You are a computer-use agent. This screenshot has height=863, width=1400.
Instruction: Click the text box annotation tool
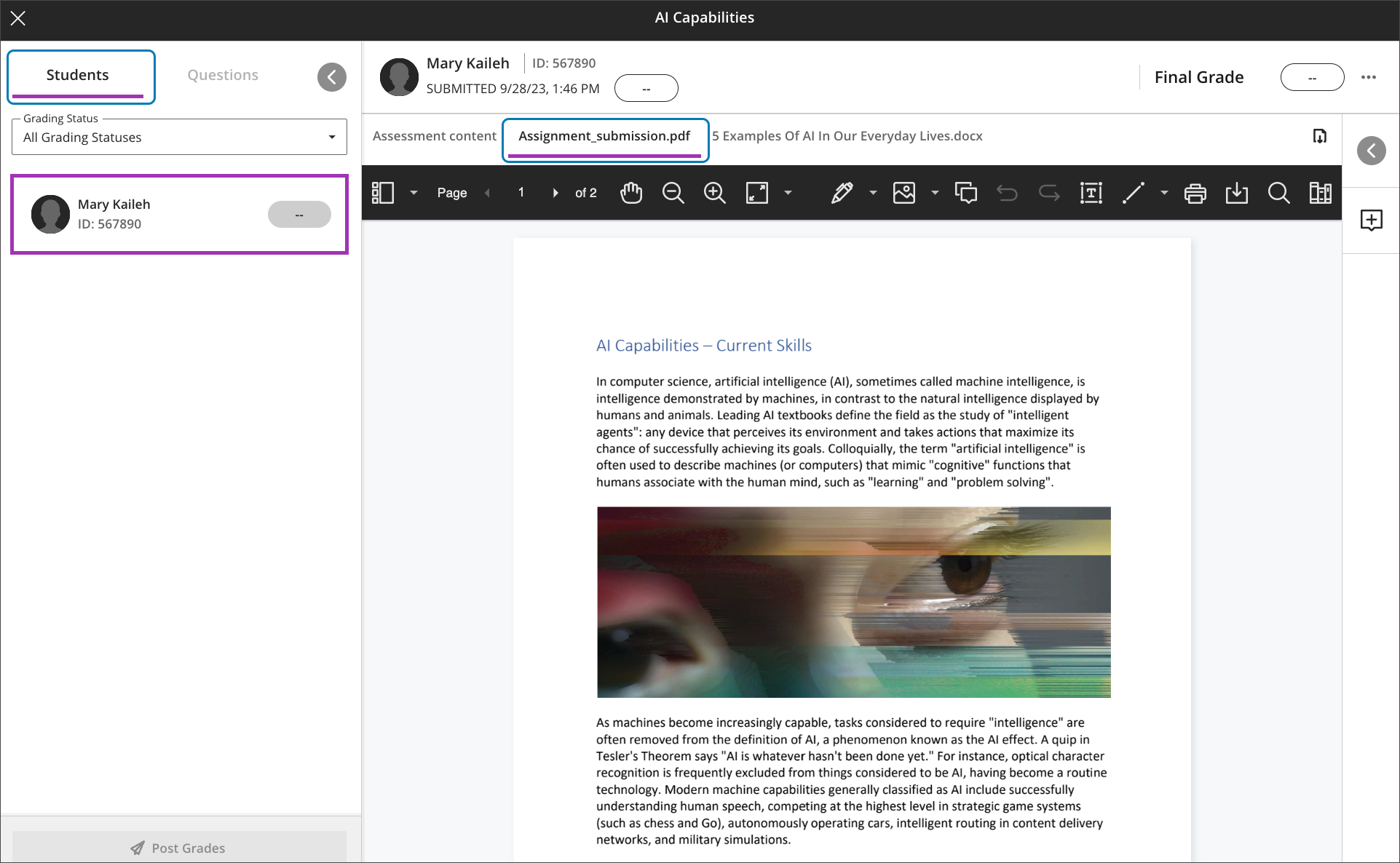point(1091,193)
